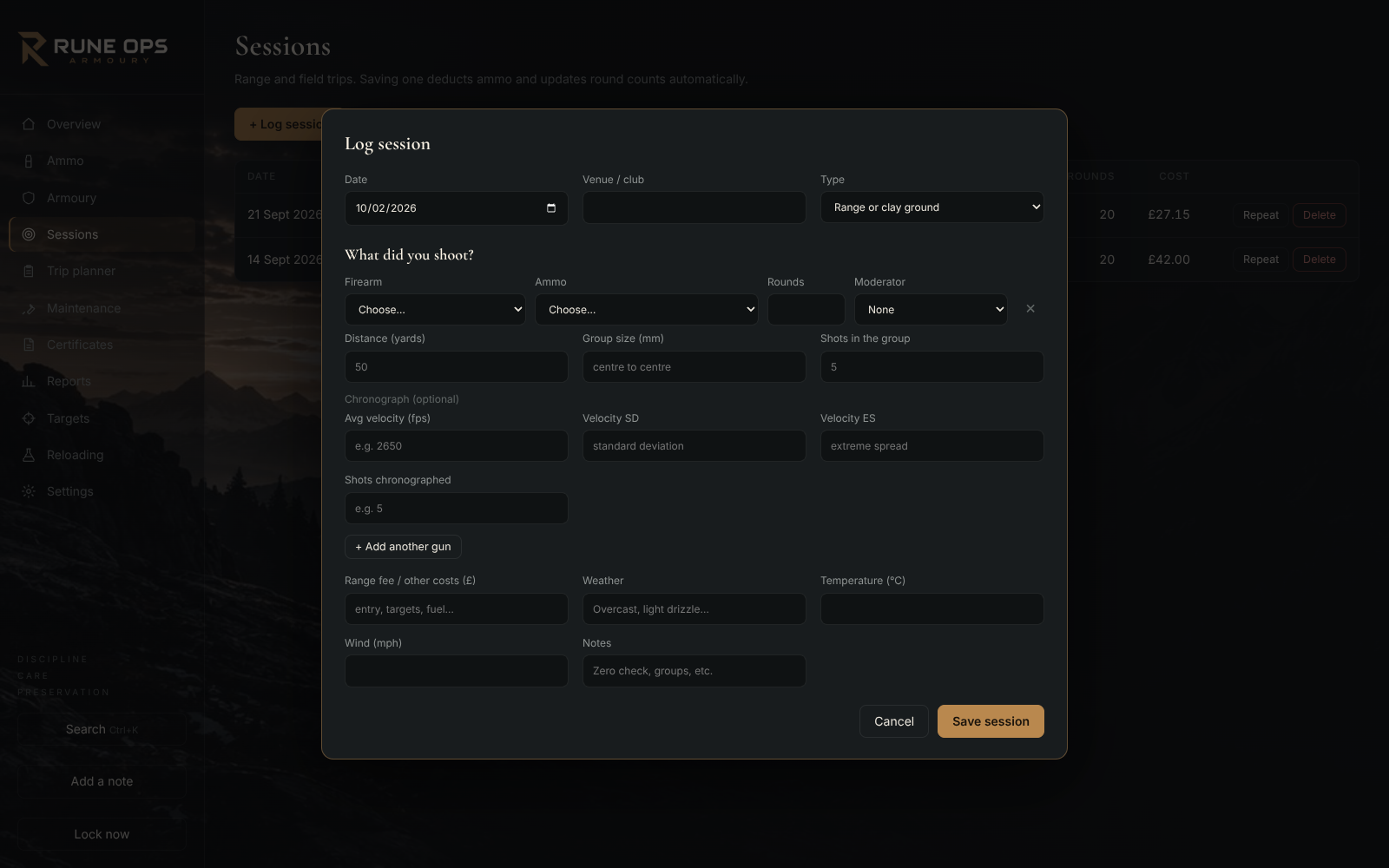Click the Maintenance sidebar icon
Screen dimensions: 1389x868
pyautogui.click(x=29, y=308)
